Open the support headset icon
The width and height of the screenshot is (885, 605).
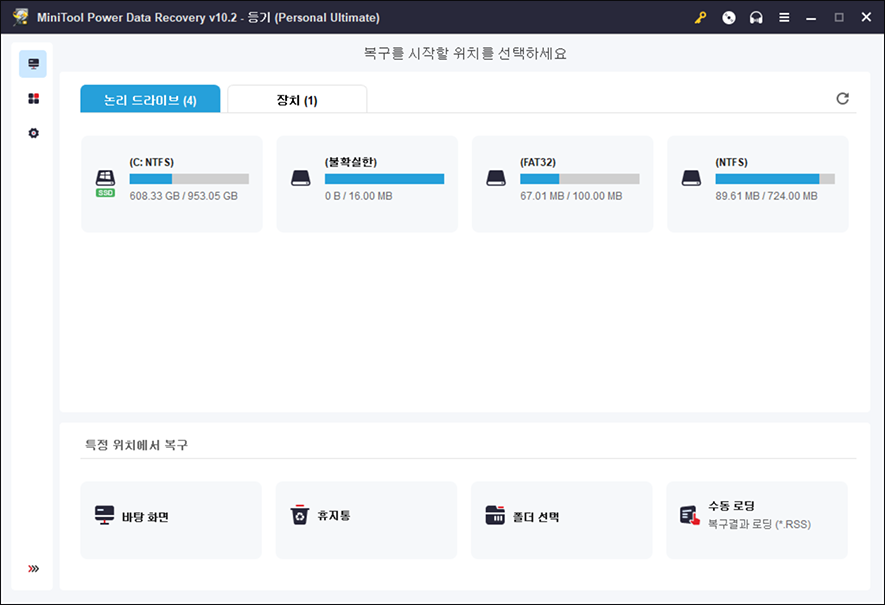pyautogui.click(x=756, y=17)
